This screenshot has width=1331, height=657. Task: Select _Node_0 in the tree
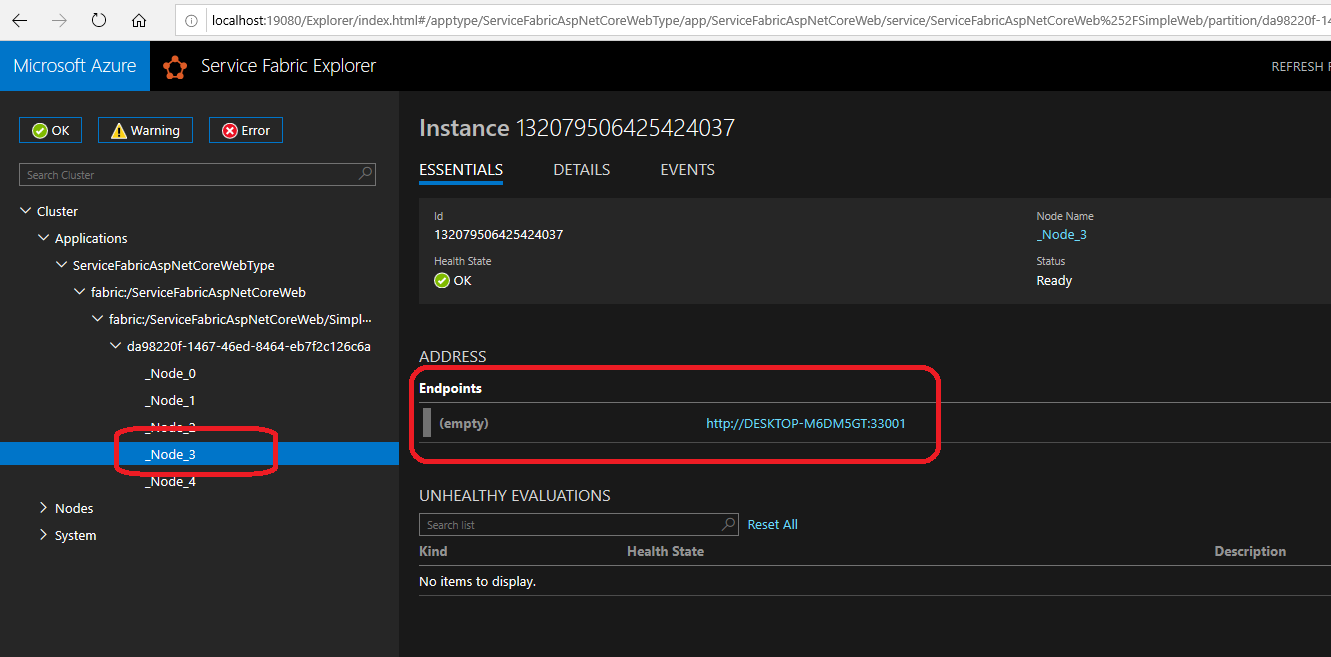[170, 373]
